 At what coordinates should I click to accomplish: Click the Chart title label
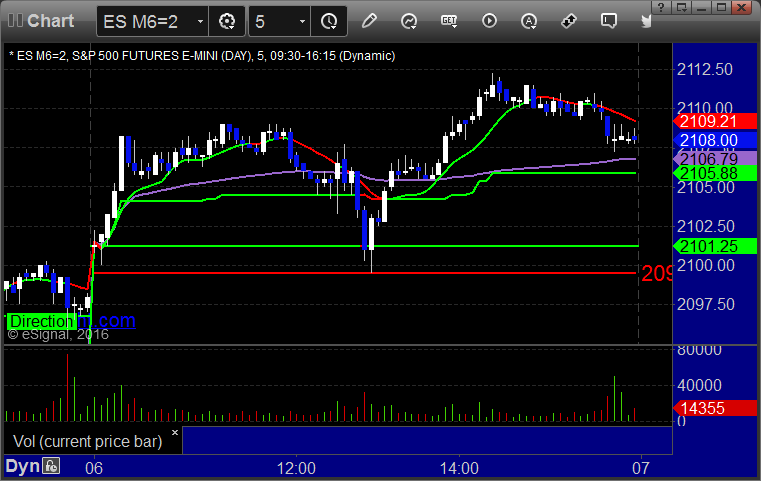(x=50, y=20)
